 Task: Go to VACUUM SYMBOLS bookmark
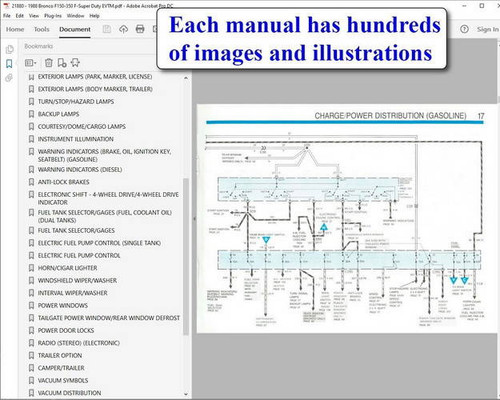(63, 381)
